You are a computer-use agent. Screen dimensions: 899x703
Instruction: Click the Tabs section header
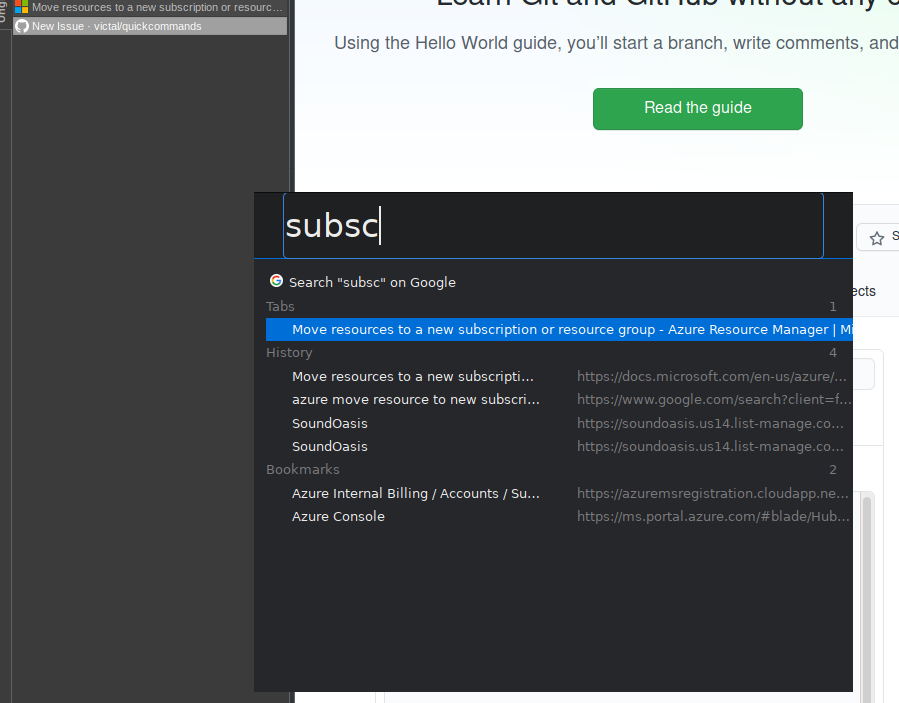tap(280, 307)
